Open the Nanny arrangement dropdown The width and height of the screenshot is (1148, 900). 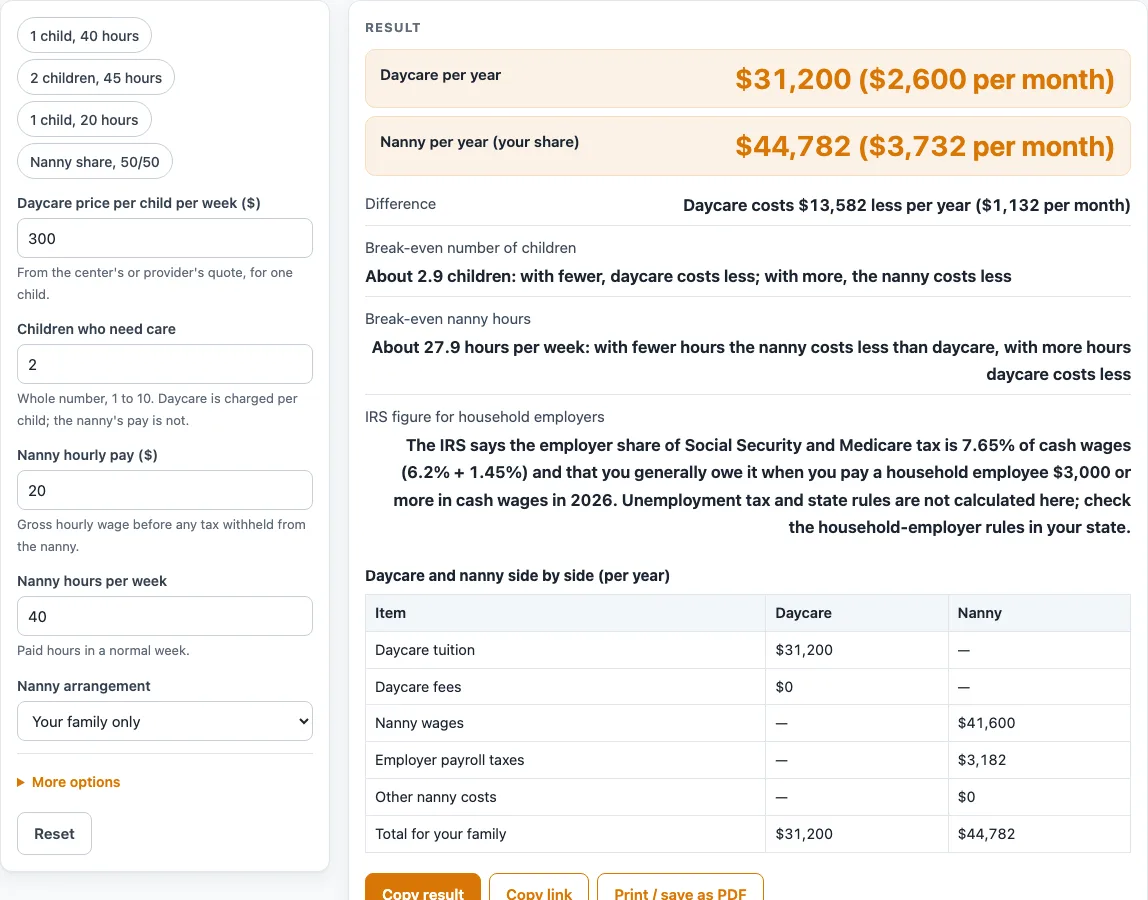point(165,721)
